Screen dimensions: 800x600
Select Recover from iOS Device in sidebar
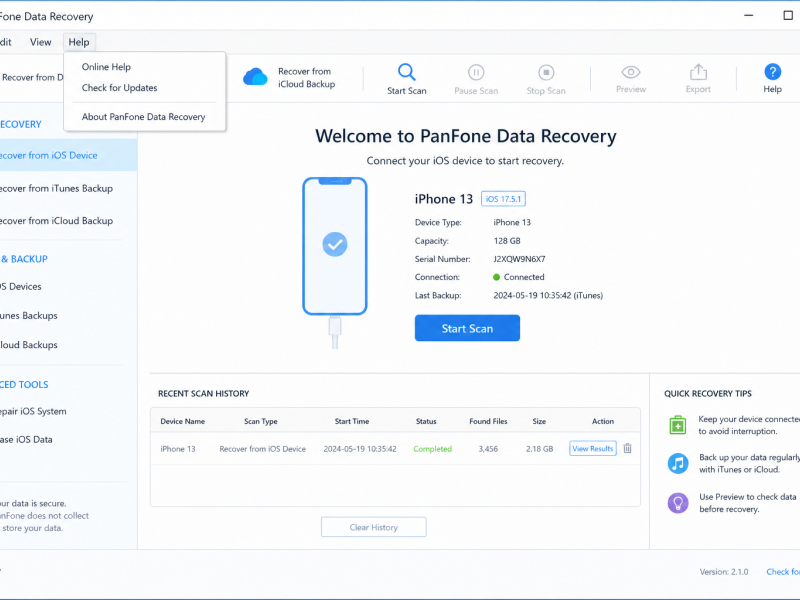click(68, 155)
